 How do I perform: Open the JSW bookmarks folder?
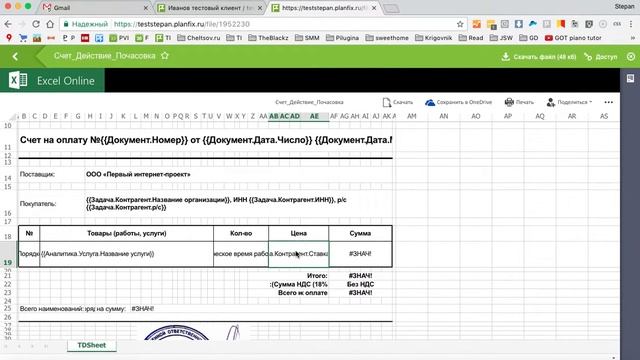click(501, 38)
